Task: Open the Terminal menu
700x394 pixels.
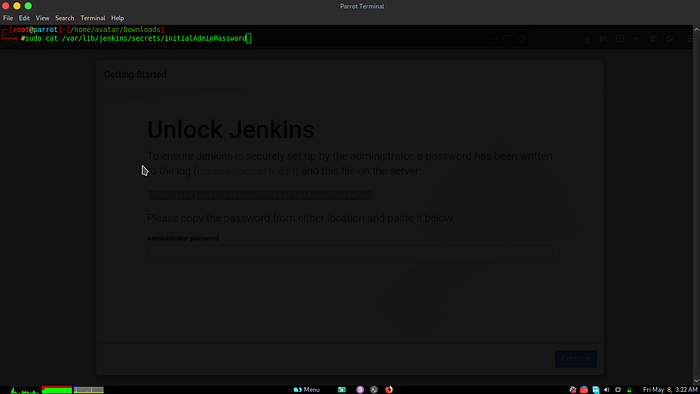Action: click(93, 18)
